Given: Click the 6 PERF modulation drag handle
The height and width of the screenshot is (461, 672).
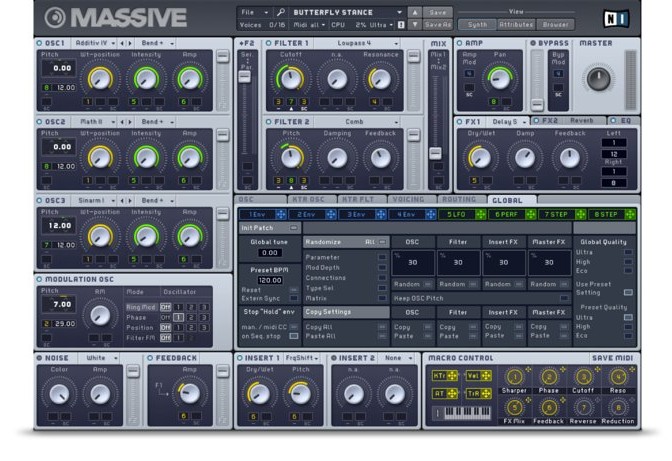Looking at the screenshot, I should (531, 215).
